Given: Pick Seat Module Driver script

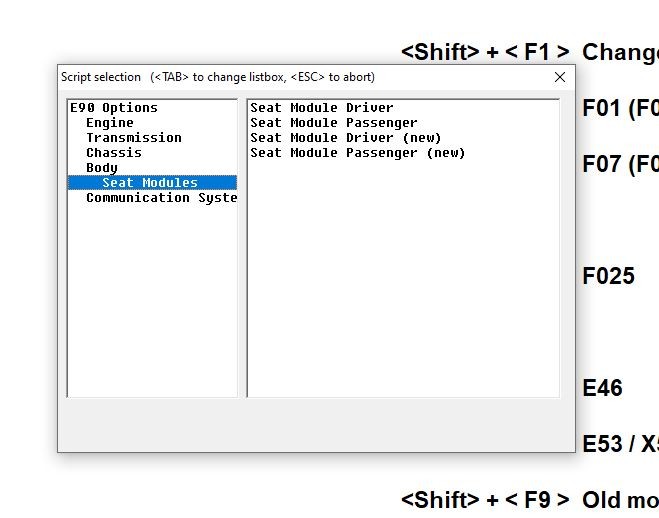Looking at the screenshot, I should coord(321,108).
